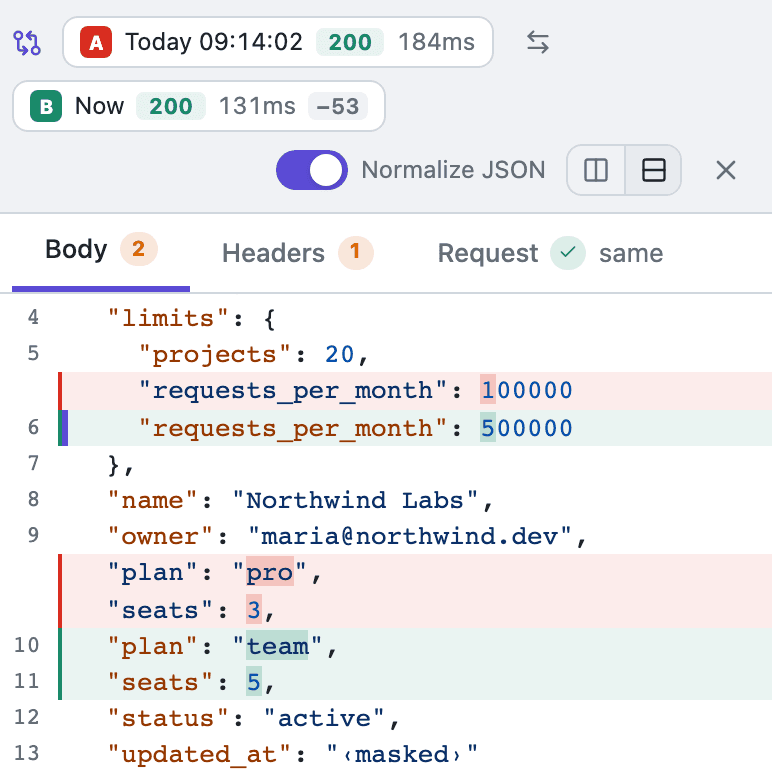Click the removed seats value 3
Image resolution: width=772 pixels, height=782 pixels.
[254, 609]
